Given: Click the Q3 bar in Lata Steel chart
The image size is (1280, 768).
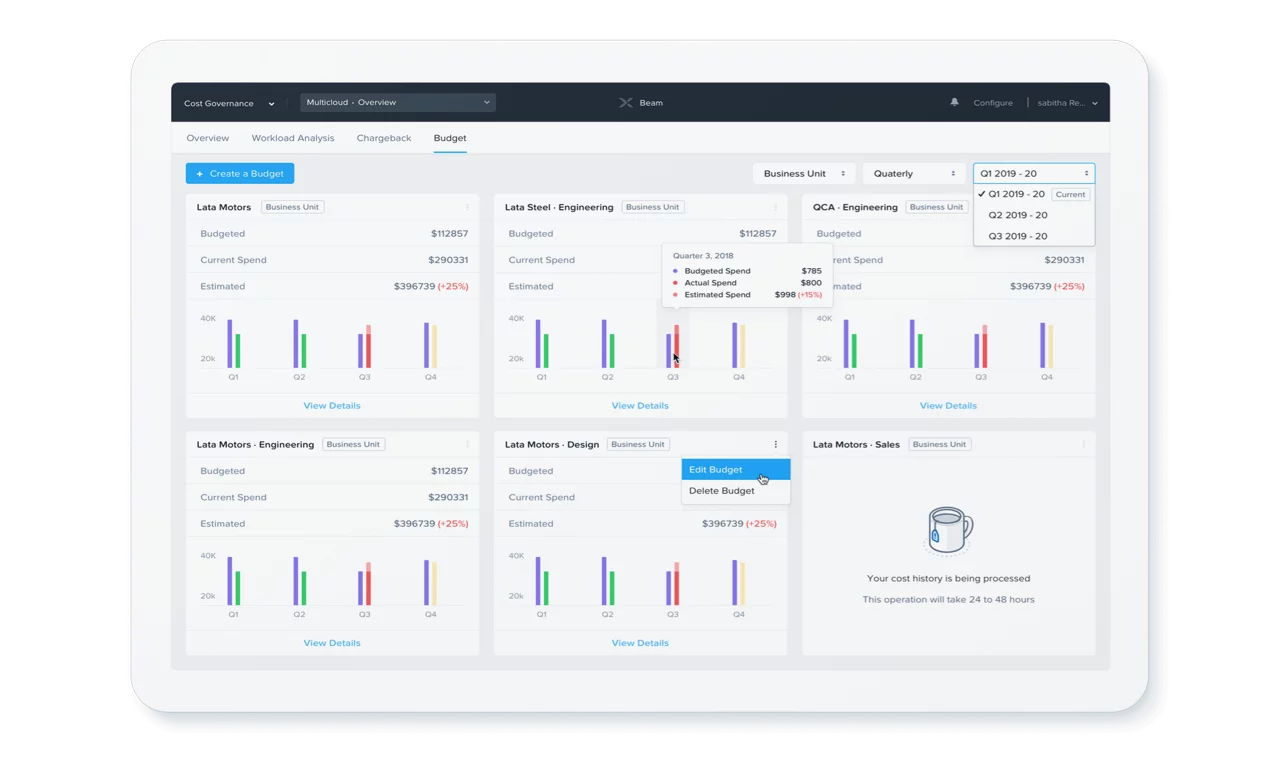Looking at the screenshot, I should 672,345.
